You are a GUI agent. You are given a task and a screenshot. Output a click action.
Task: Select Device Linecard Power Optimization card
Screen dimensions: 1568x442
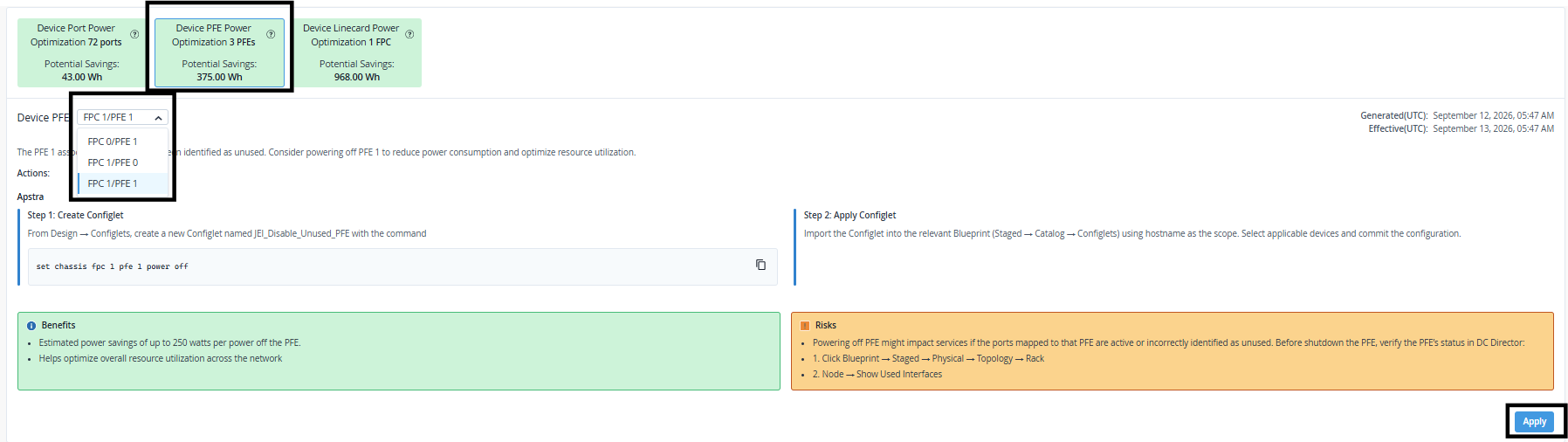356,52
